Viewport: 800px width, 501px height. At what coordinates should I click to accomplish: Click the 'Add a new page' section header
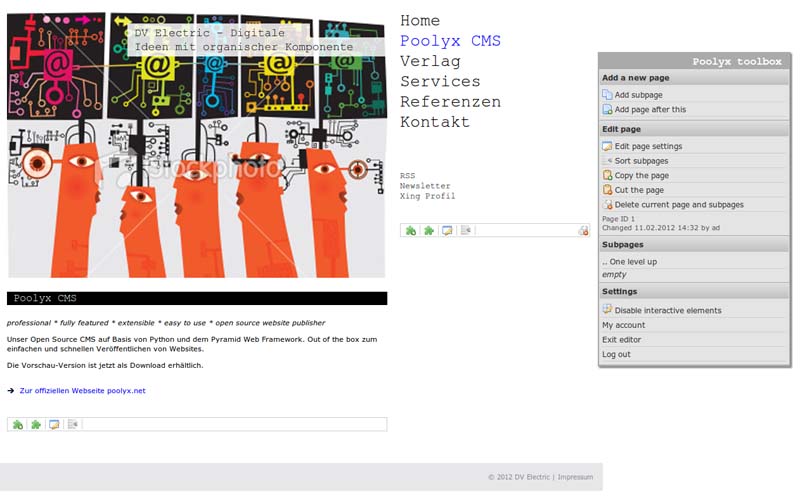694,78
